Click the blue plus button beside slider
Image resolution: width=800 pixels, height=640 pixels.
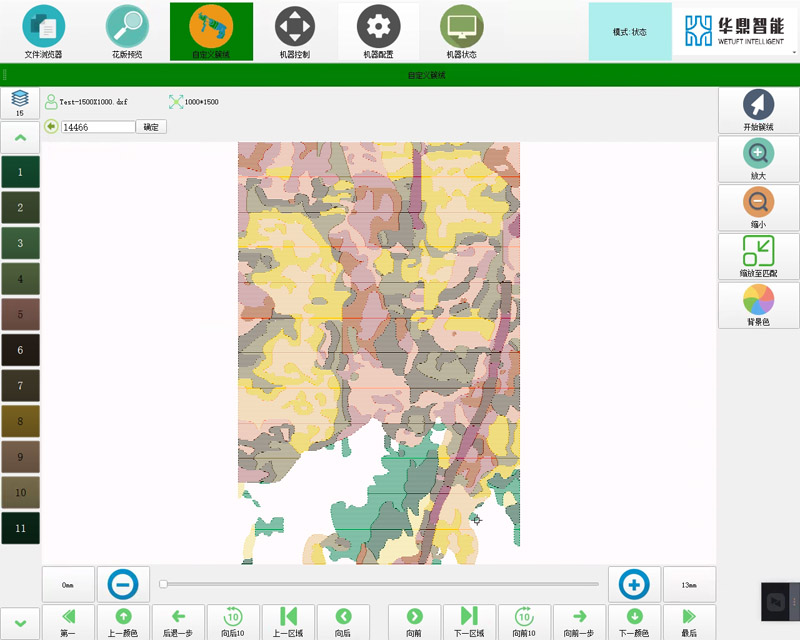634,584
